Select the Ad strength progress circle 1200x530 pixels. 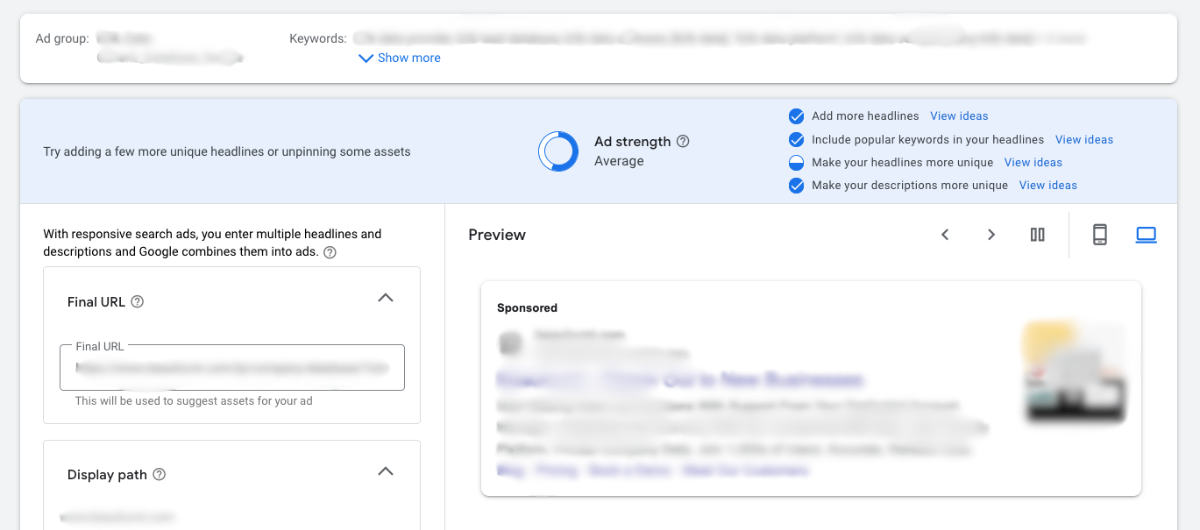point(558,152)
